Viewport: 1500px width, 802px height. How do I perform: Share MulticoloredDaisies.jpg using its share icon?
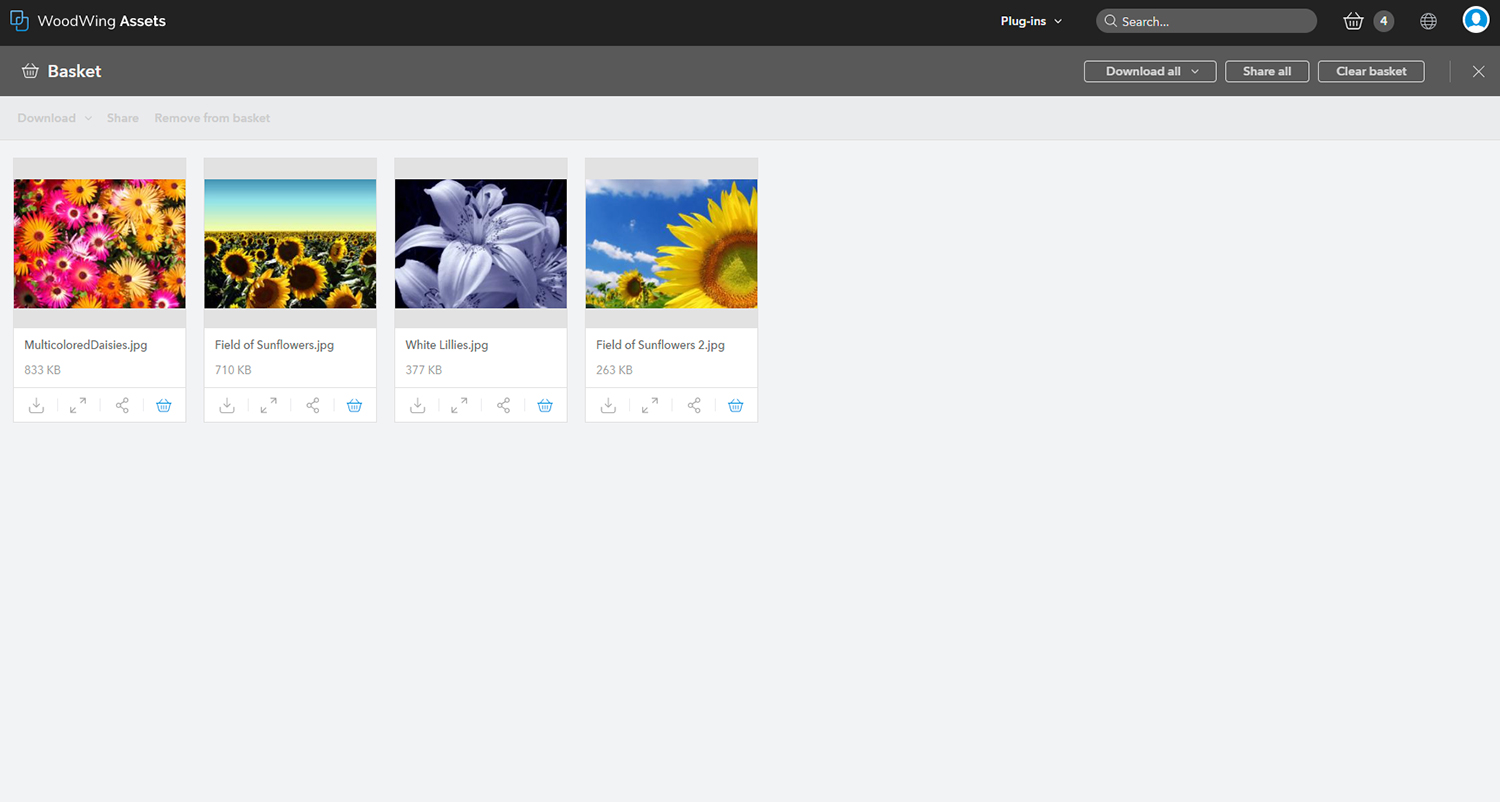(122, 405)
